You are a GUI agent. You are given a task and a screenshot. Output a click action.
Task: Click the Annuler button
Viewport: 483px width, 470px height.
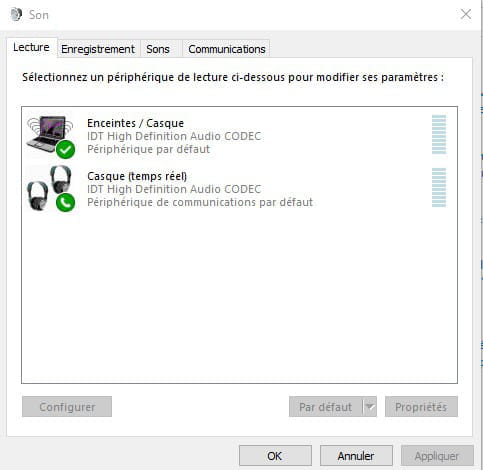(356, 456)
